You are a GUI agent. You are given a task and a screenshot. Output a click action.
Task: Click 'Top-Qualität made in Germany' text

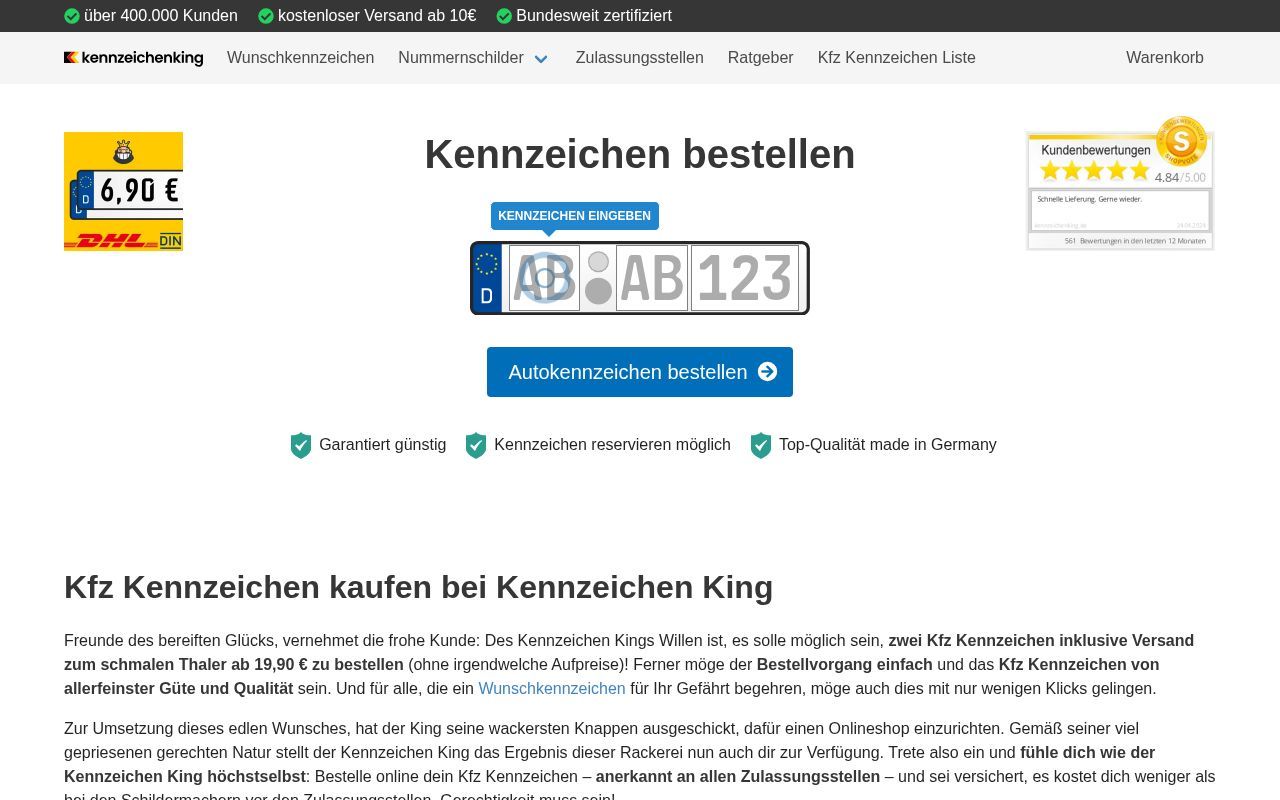pyautogui.click(x=888, y=445)
